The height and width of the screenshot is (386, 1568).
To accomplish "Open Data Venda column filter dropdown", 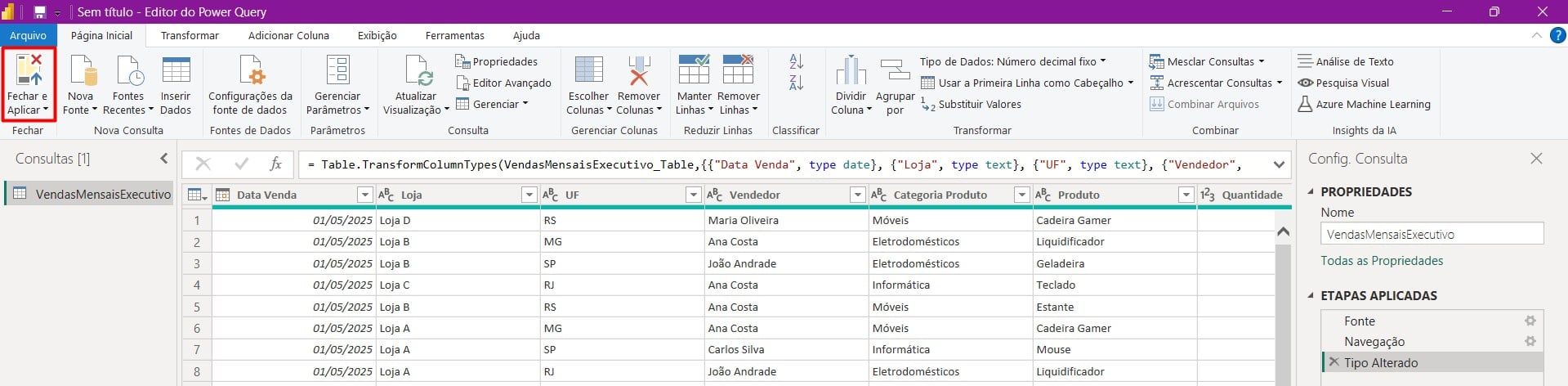I will [x=365, y=195].
